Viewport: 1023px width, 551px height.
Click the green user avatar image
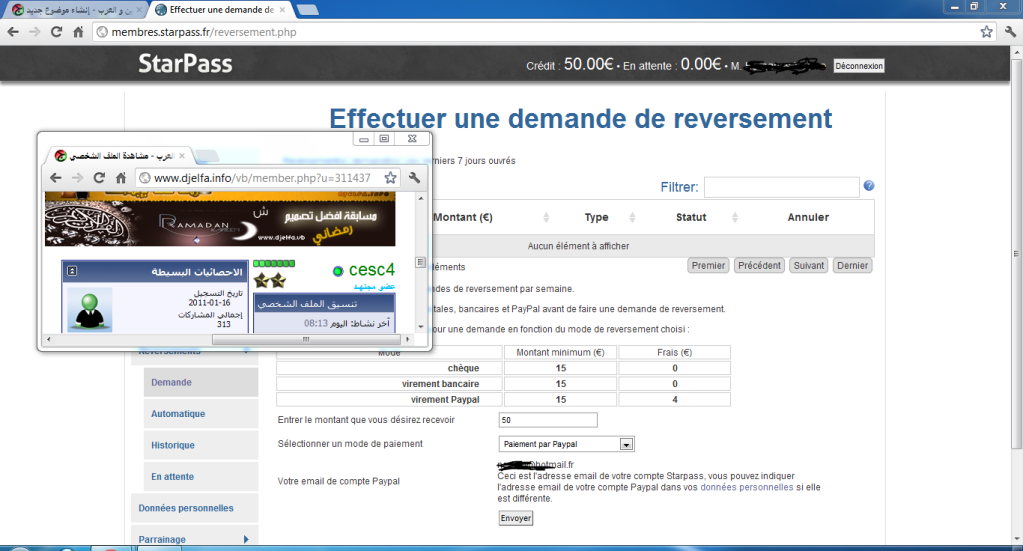click(x=90, y=310)
